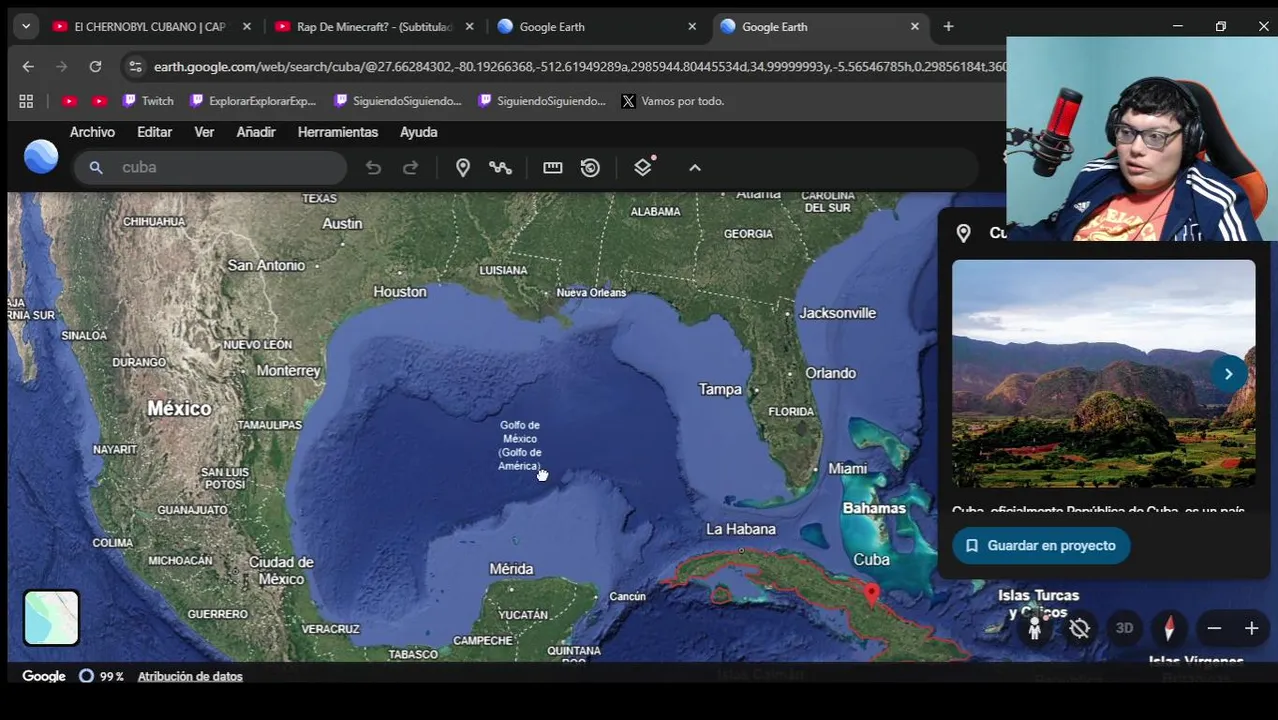Open the historical imagery tool
Image resolution: width=1278 pixels, height=720 pixels.
[x=590, y=167]
